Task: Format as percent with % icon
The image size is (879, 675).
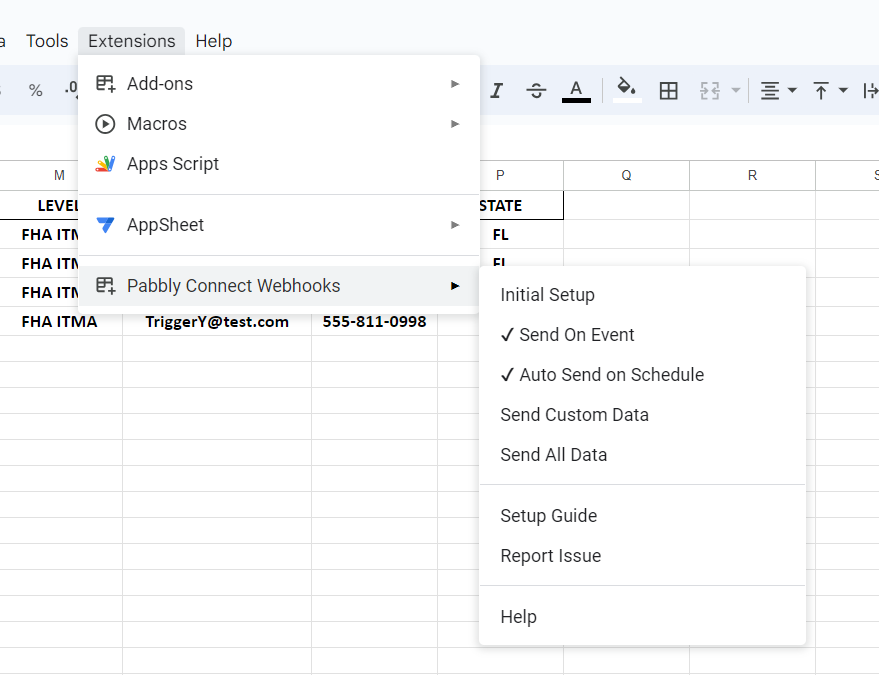Action: click(35, 90)
